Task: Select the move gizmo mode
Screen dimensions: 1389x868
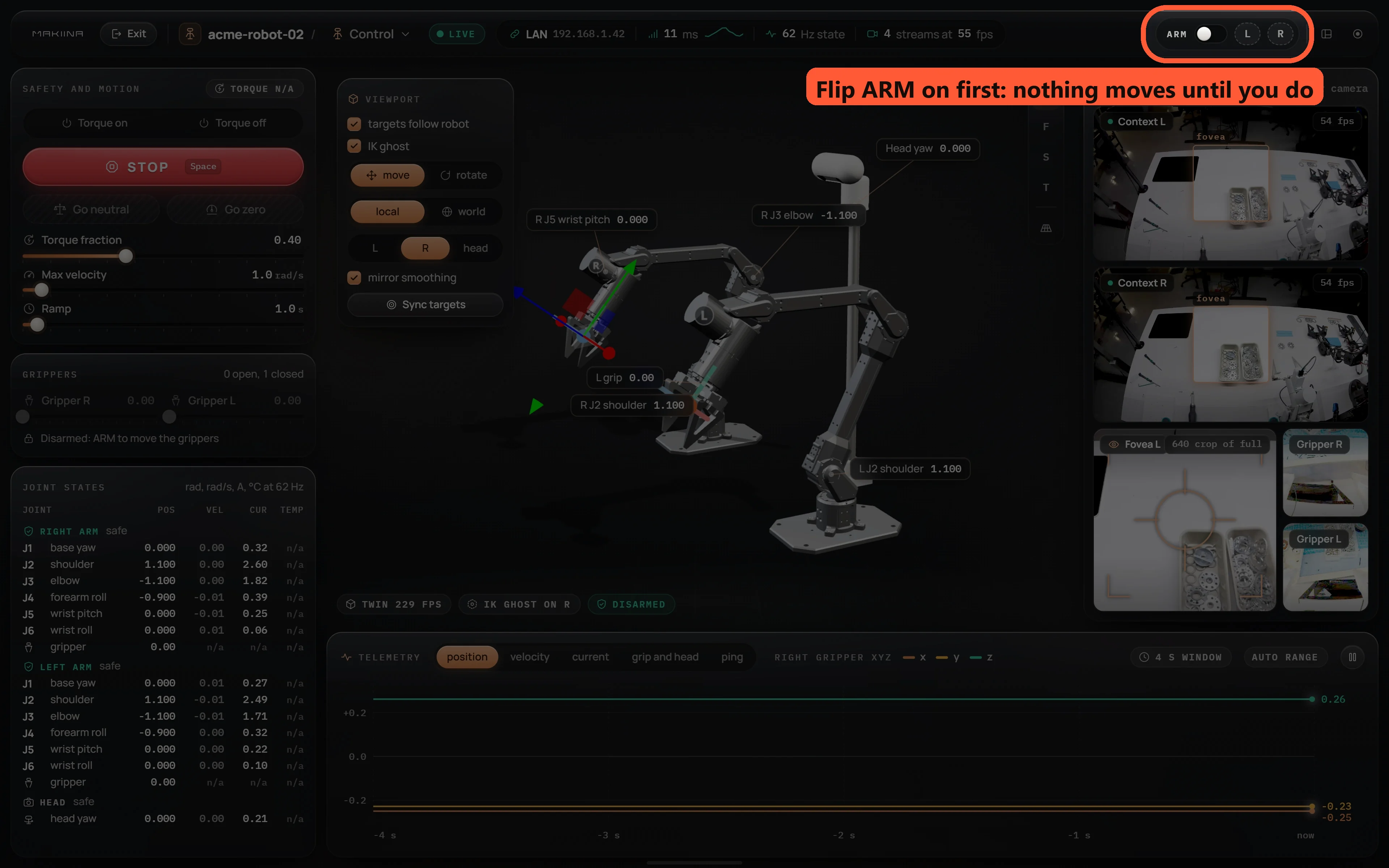Action: 387,175
